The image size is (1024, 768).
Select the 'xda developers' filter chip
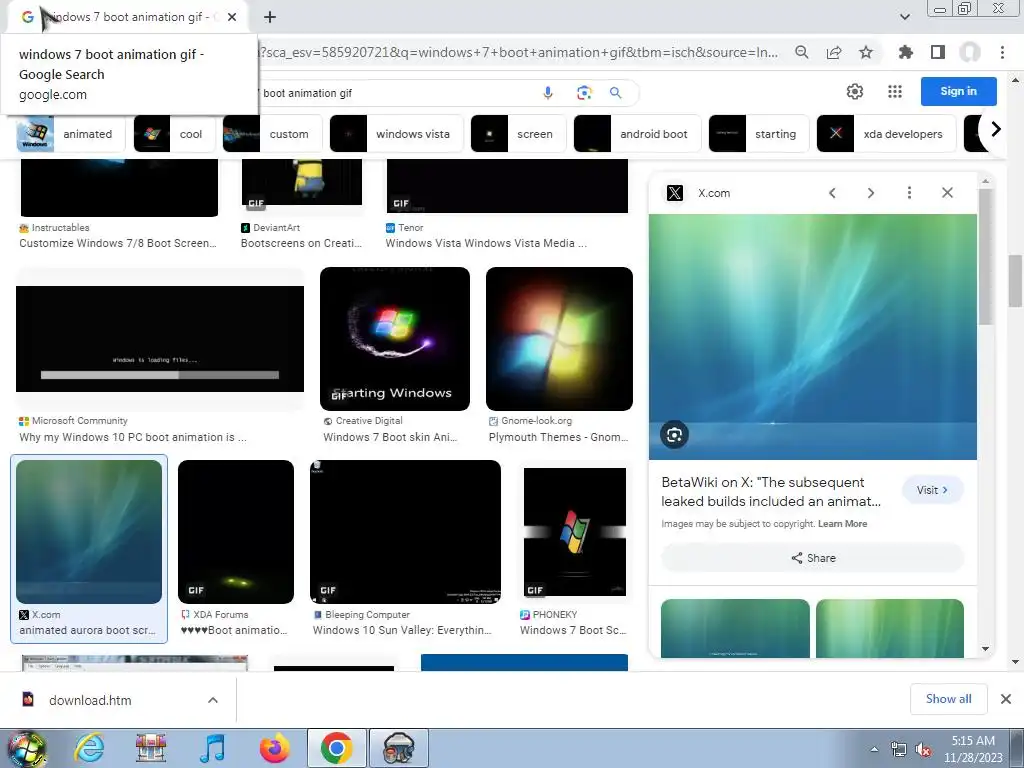pos(886,134)
